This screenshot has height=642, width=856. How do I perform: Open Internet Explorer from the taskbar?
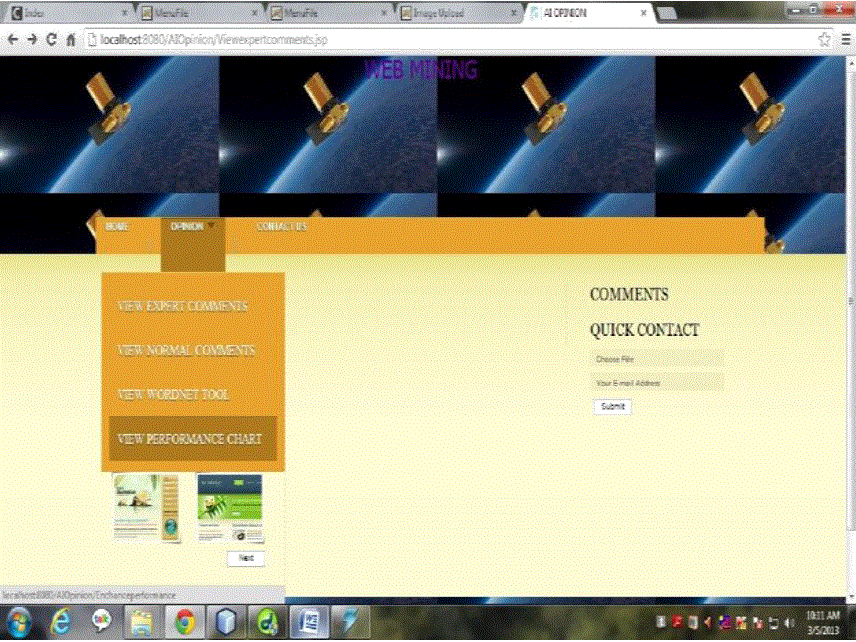(x=61, y=622)
